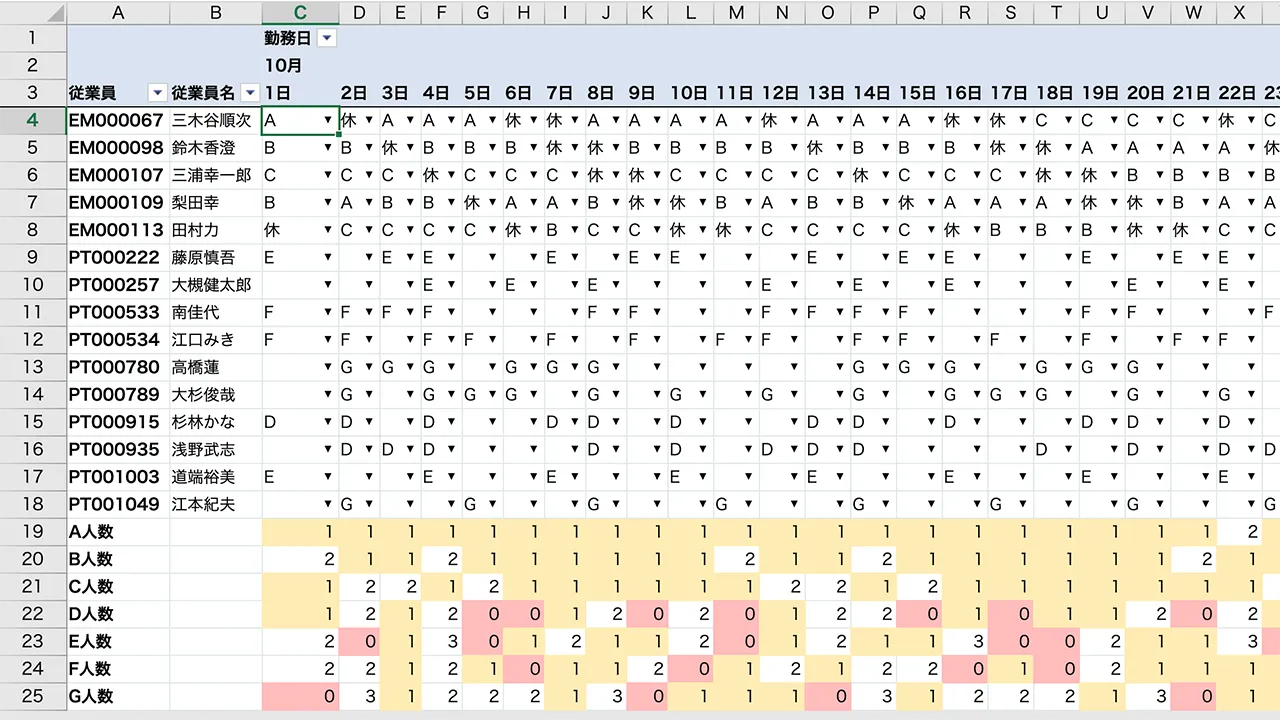Click the A人数 label cell
This screenshot has height=720, width=1280.
click(116, 532)
